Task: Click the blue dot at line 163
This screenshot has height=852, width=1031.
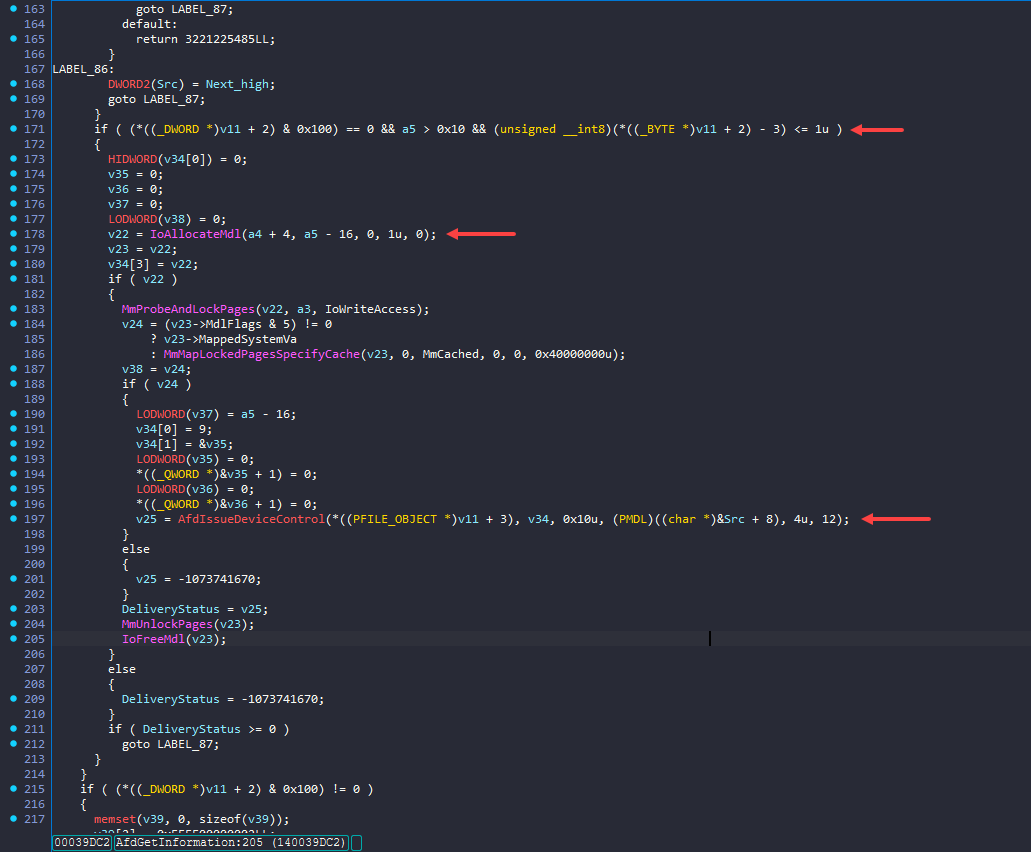Action: tap(13, 9)
